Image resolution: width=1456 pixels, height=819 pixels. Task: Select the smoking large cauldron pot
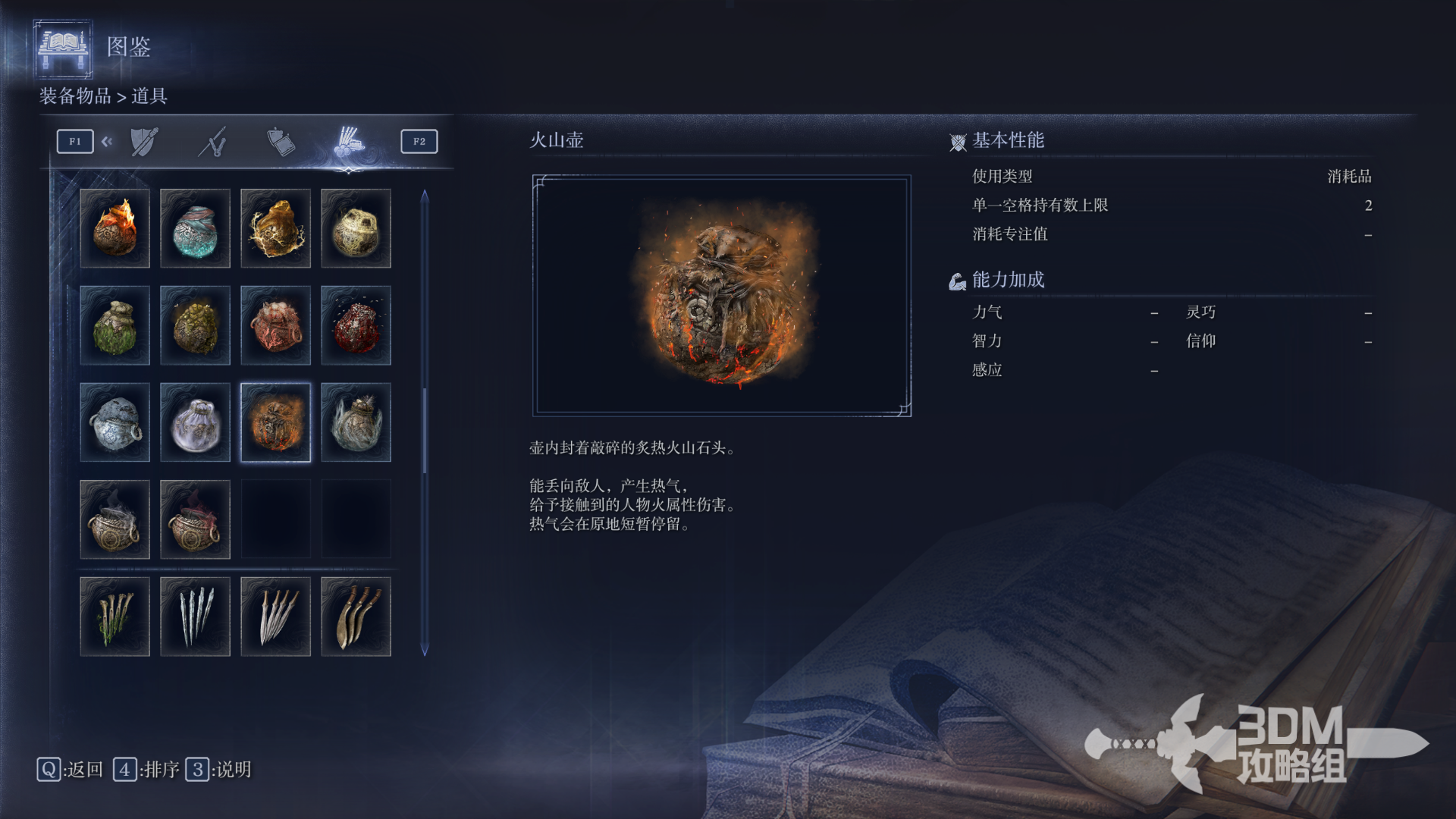coord(115,519)
